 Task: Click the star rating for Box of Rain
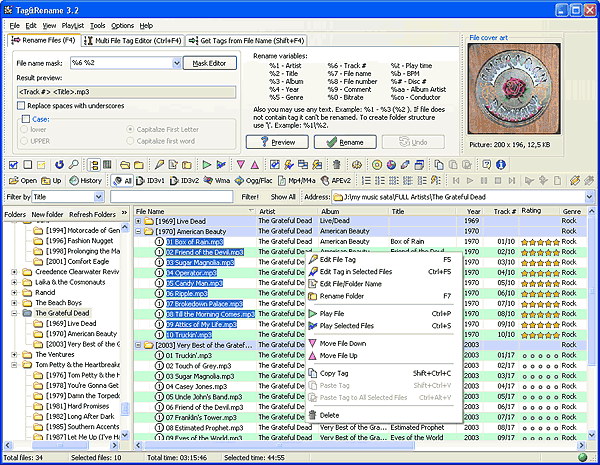[539, 241]
